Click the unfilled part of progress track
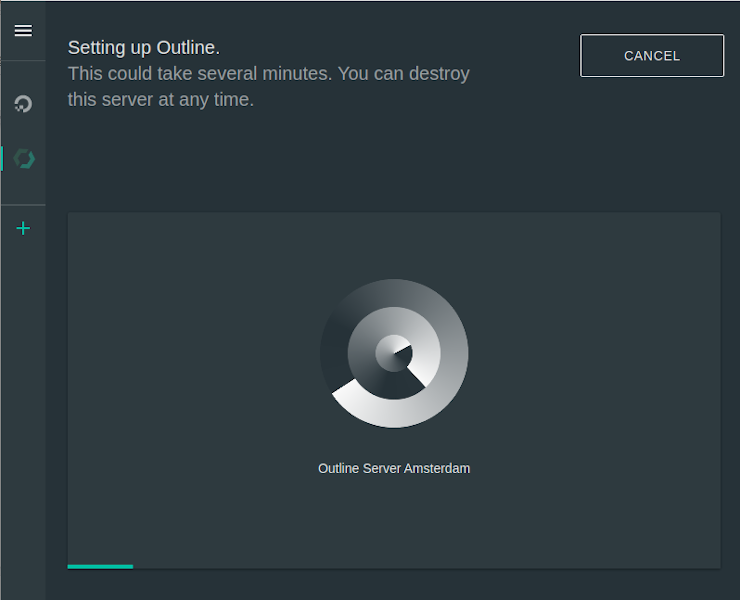Image resolution: width=740 pixels, height=600 pixels. (427, 566)
